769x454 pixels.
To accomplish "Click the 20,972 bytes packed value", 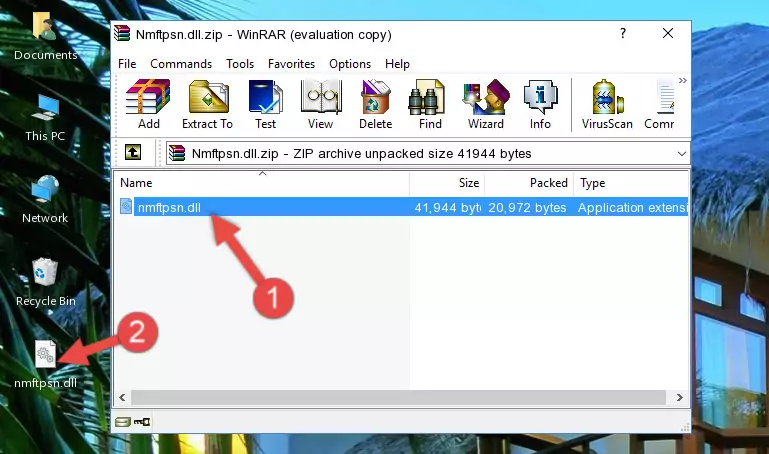I will (x=527, y=207).
